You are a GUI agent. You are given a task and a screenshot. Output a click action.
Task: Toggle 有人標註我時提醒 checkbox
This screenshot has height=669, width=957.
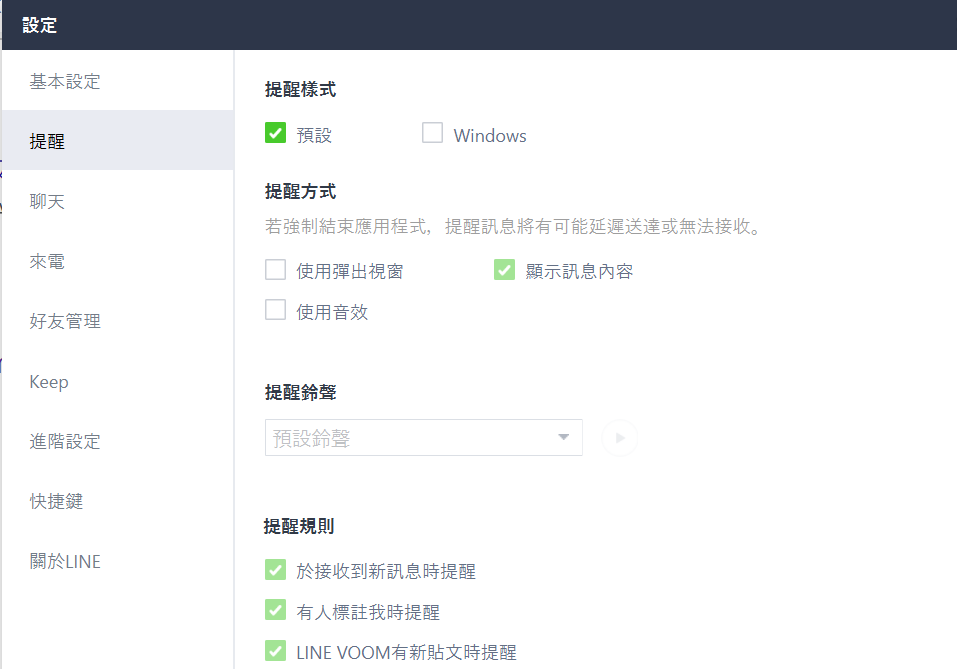coord(275,610)
